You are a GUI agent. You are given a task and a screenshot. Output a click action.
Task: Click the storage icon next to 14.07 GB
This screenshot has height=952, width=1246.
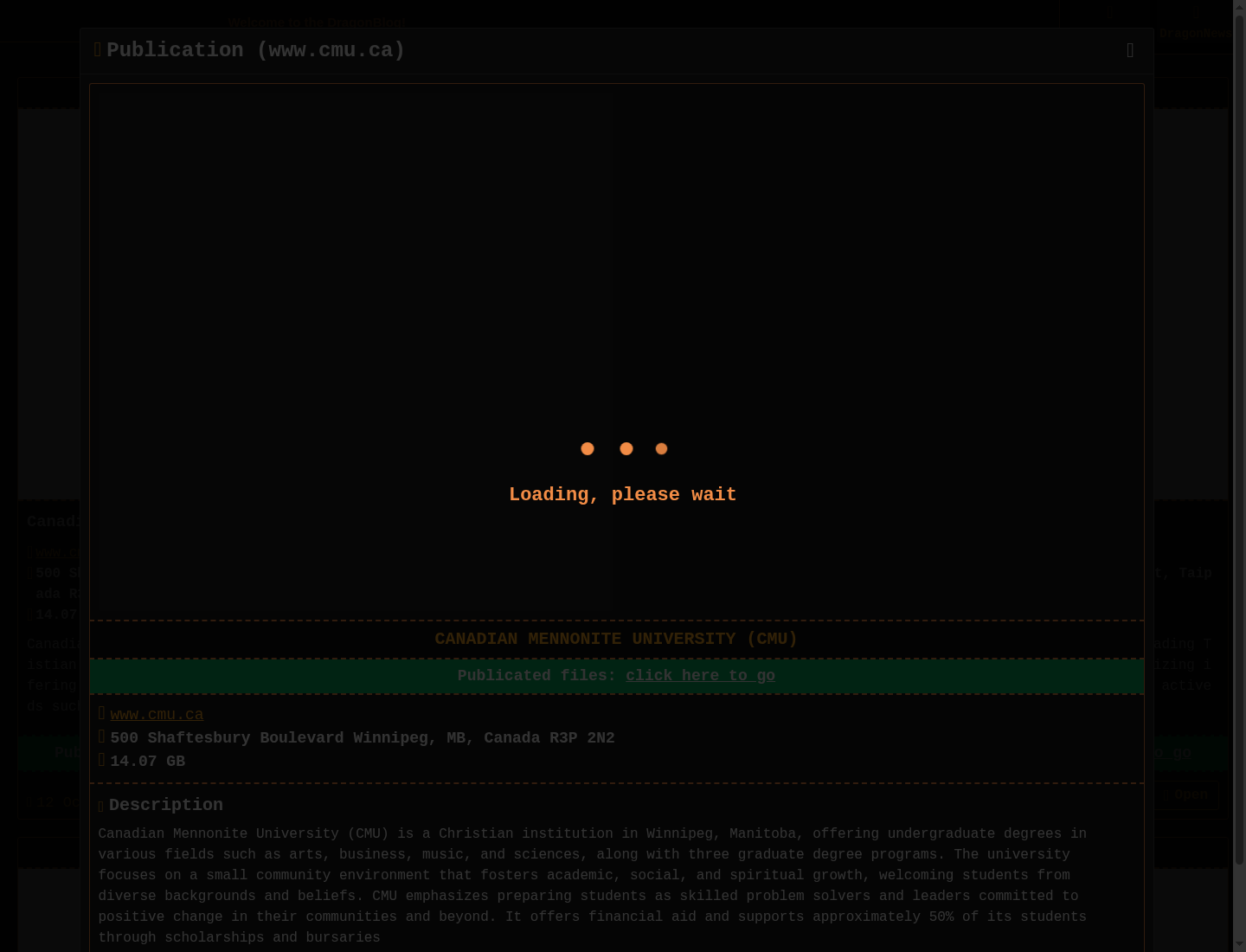102,760
